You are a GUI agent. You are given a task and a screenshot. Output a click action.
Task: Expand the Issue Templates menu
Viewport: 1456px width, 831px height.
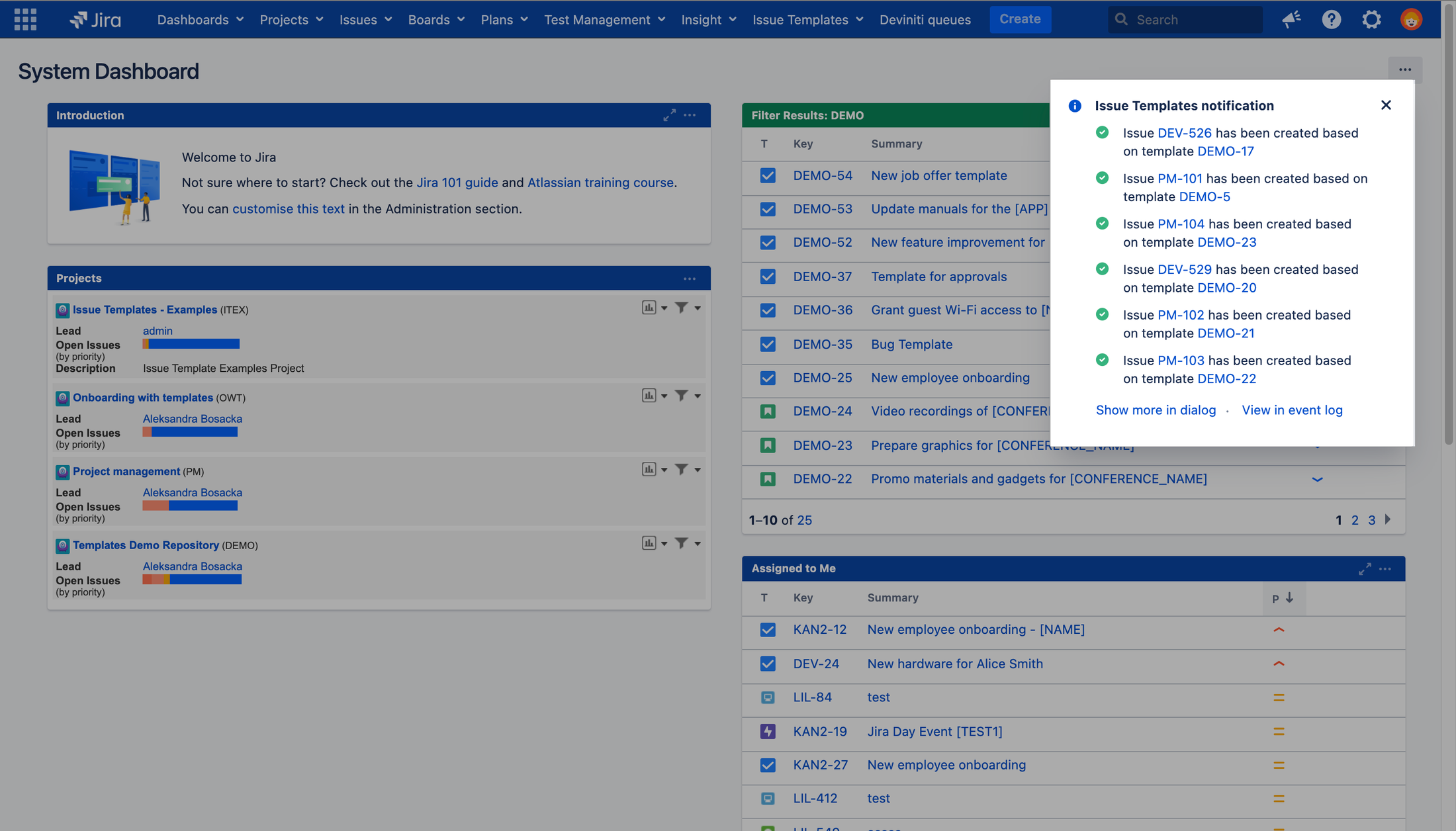807,19
